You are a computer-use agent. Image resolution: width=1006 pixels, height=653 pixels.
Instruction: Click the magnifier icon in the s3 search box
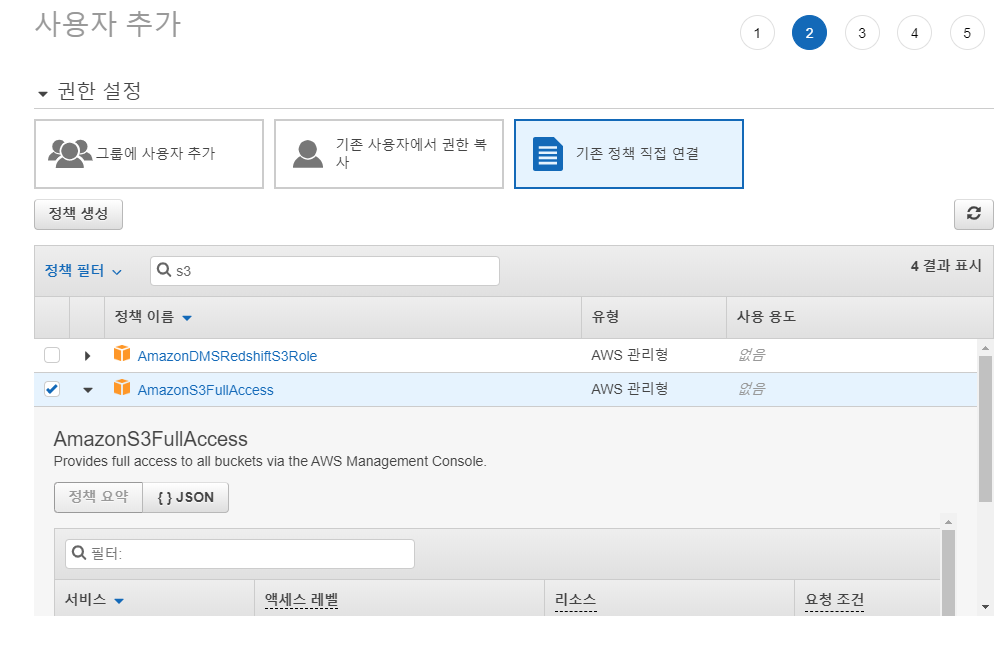coord(164,270)
